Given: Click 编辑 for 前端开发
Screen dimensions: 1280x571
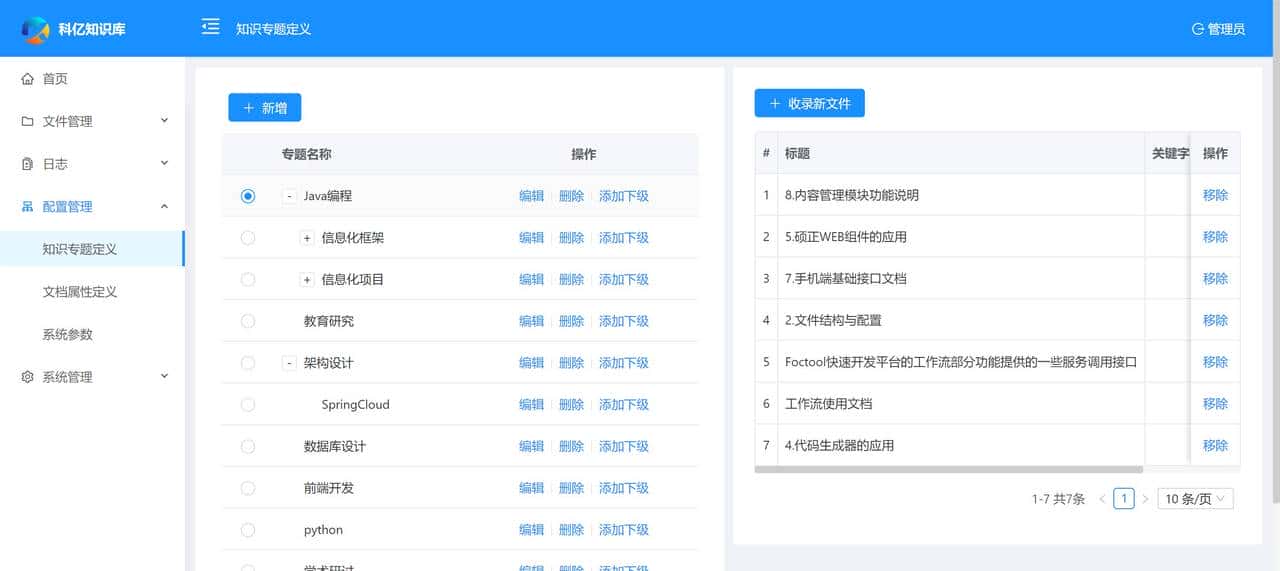Looking at the screenshot, I should [x=532, y=488].
